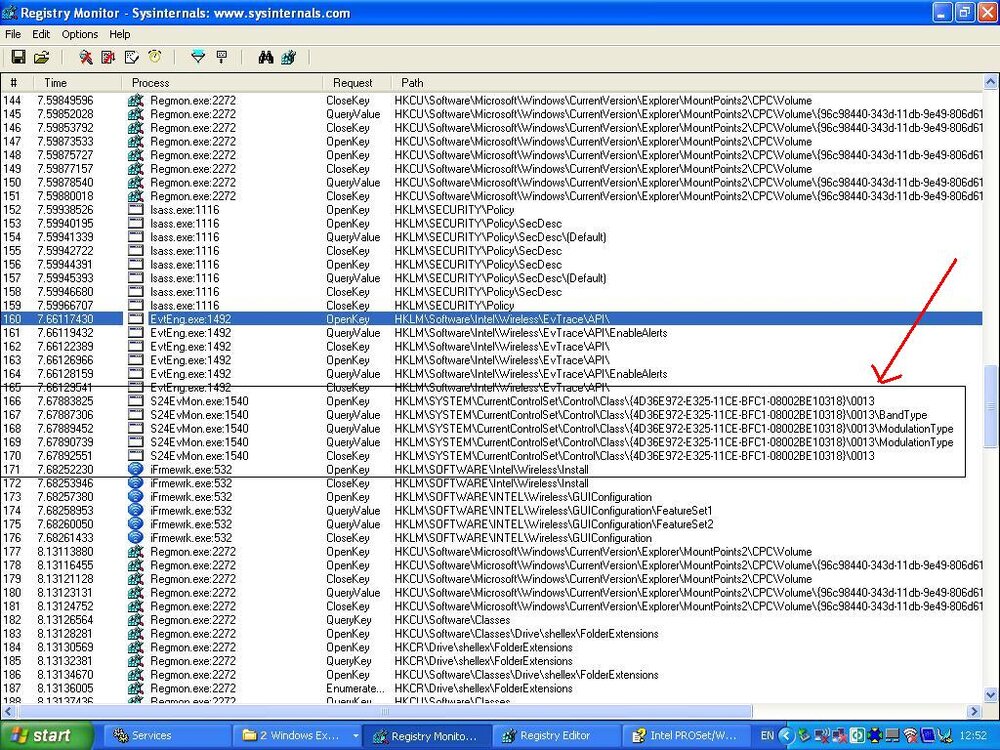The width and height of the screenshot is (1000, 750).
Task: Select the GUIConfiguration\FeatureSet1 path
Action: point(554,511)
